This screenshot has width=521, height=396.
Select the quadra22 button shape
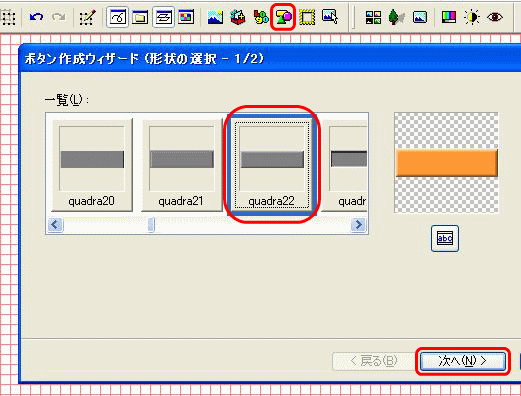[272, 165]
